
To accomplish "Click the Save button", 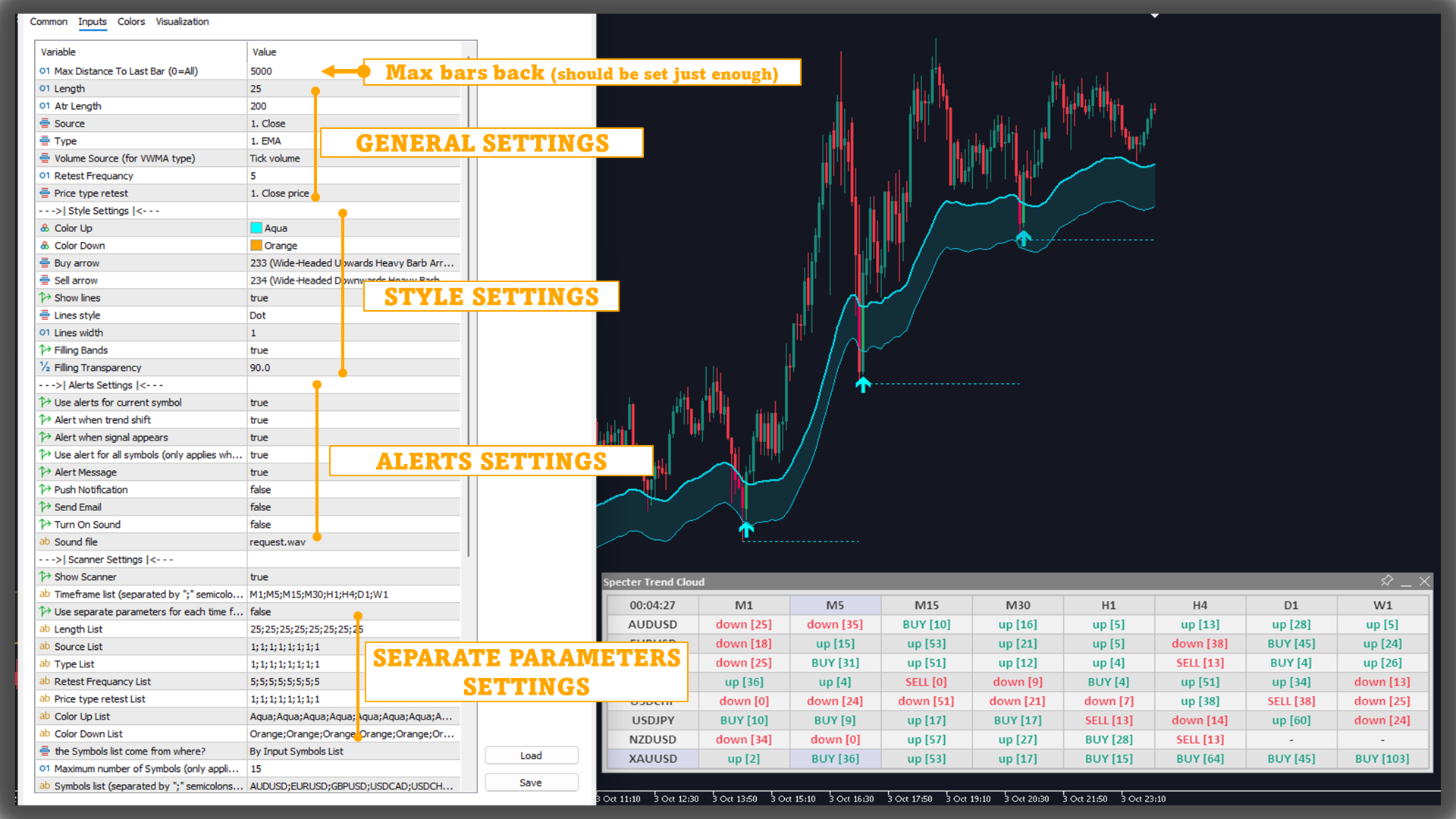I will tap(531, 783).
